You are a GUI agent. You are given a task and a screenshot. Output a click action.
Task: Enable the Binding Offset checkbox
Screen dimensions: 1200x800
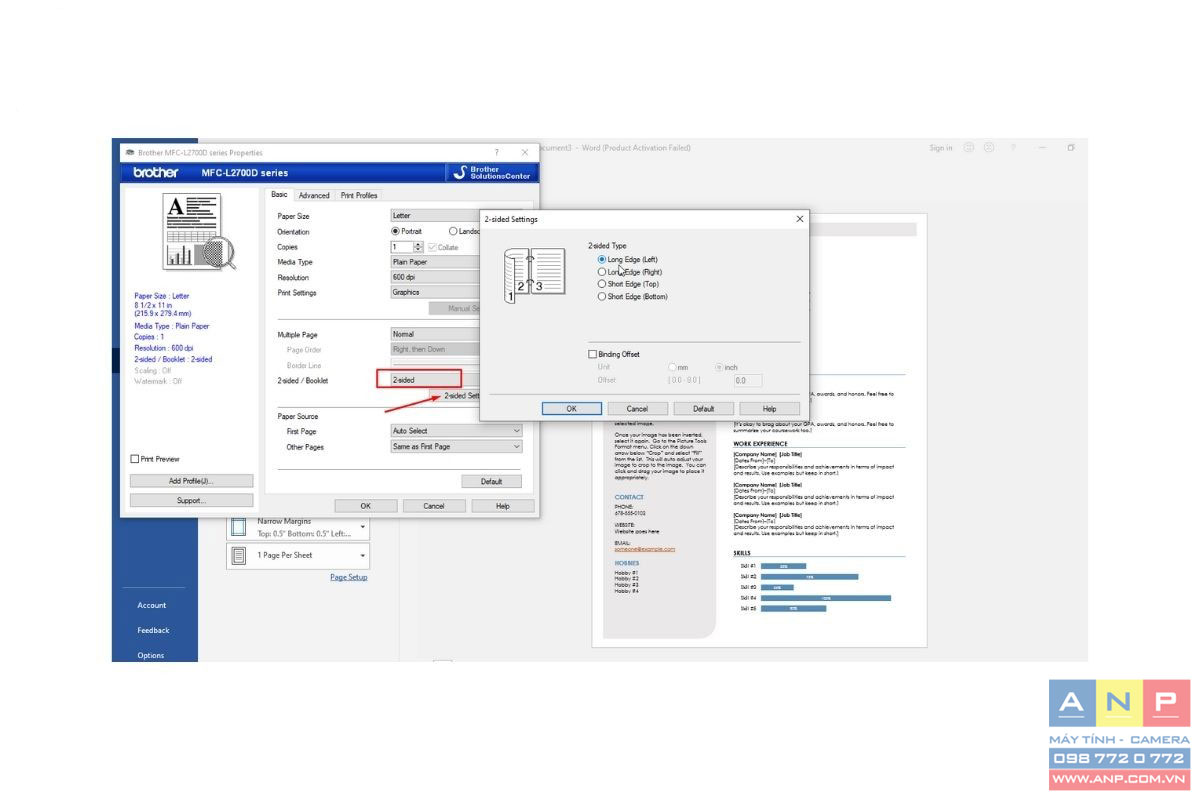click(x=593, y=354)
